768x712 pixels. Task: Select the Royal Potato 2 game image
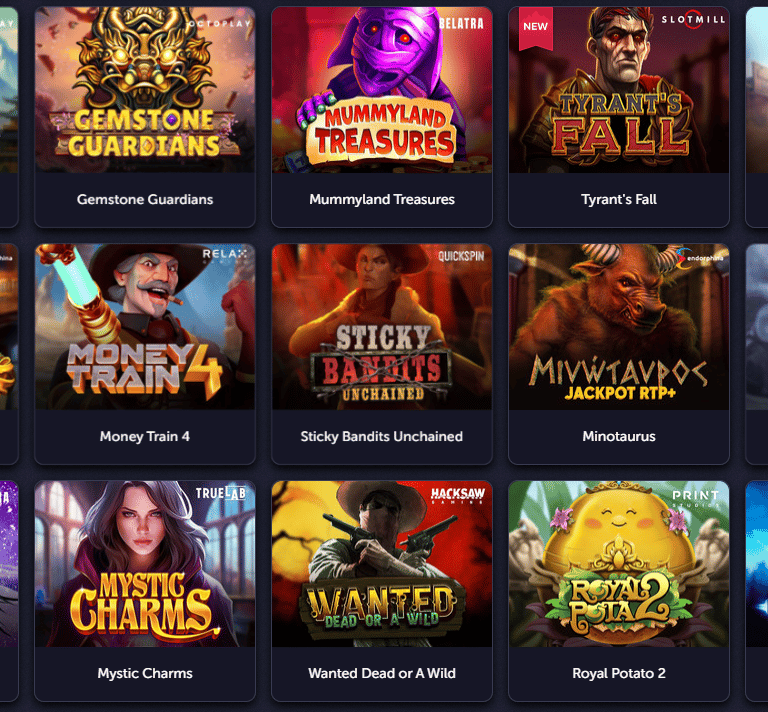tap(619, 564)
